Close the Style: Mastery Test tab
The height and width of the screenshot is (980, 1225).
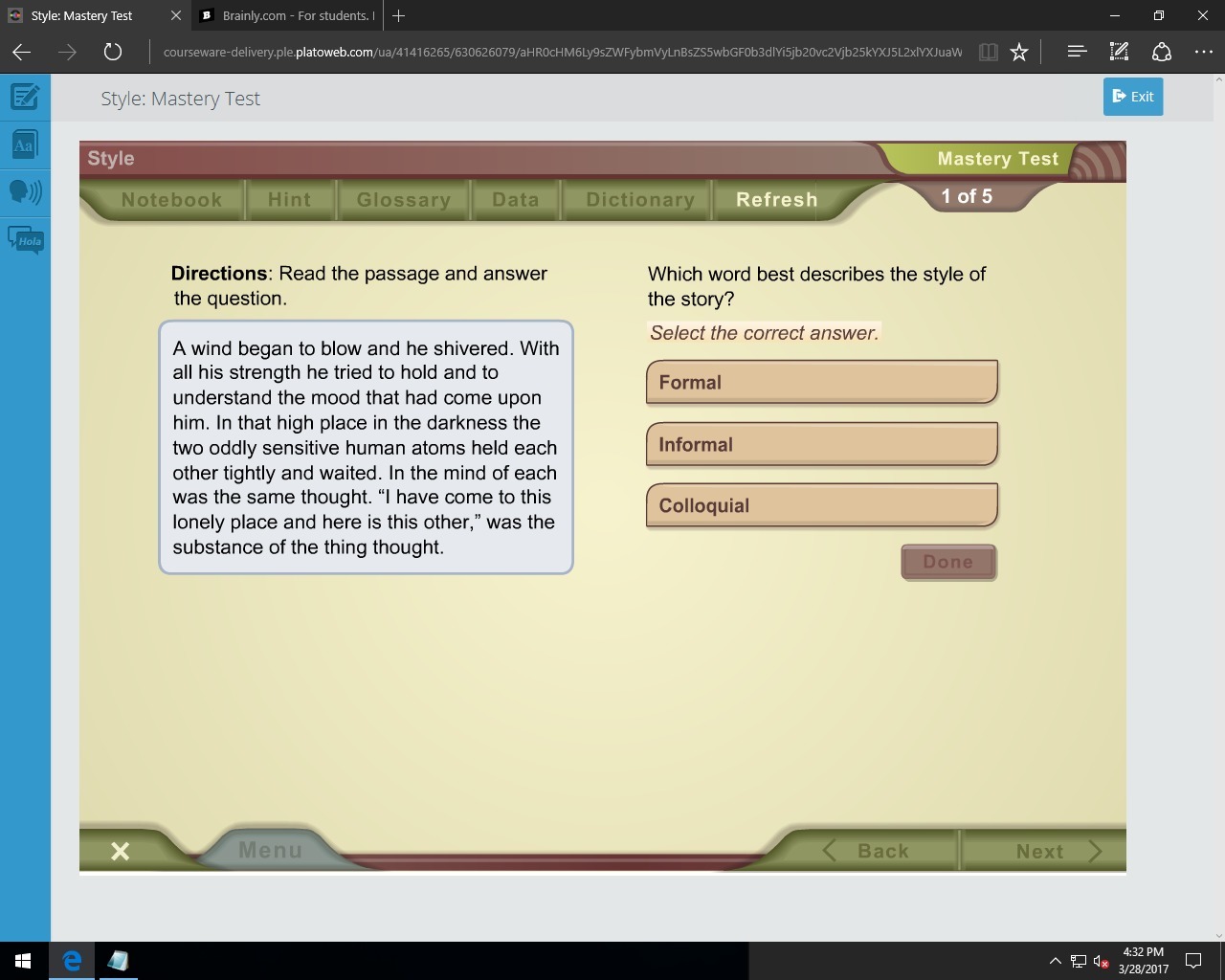[175, 15]
